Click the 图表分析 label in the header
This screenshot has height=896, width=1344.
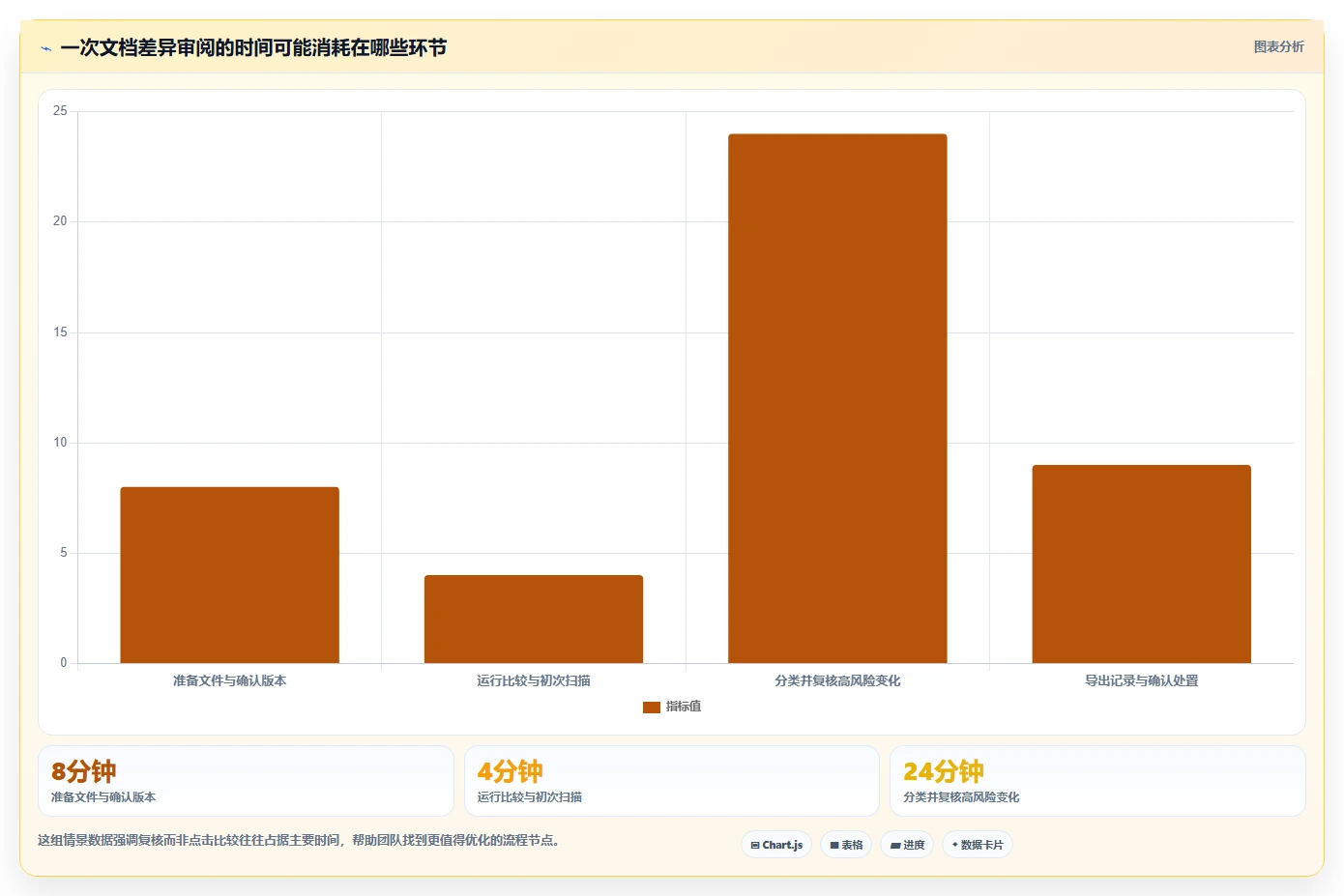click(x=1278, y=46)
